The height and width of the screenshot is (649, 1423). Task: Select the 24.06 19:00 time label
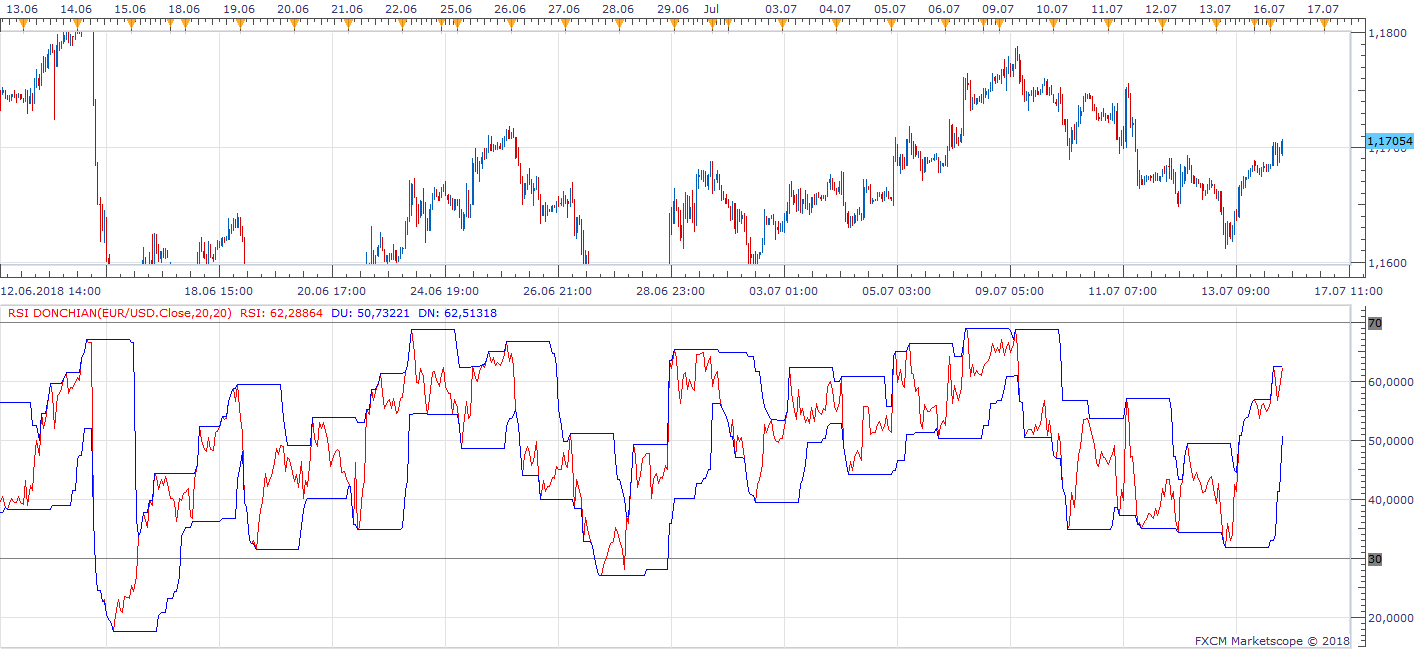[446, 291]
